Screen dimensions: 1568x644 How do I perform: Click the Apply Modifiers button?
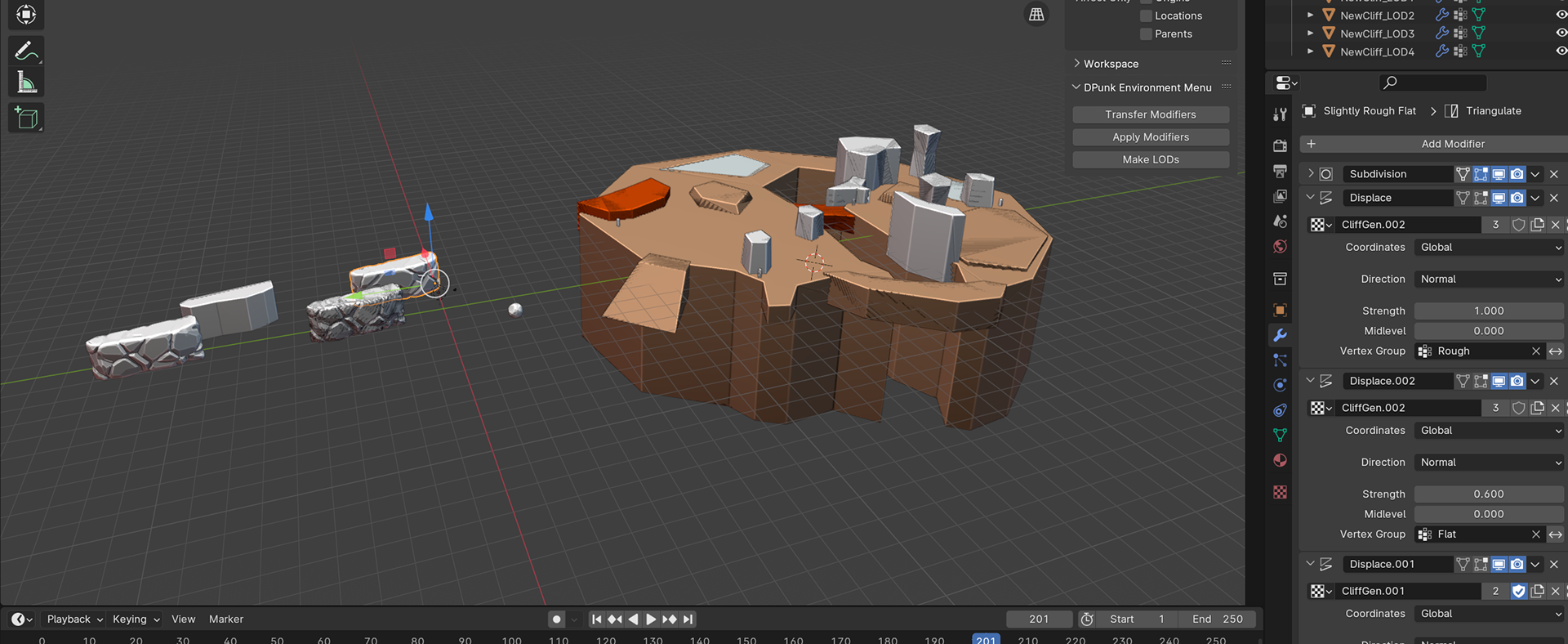pyautogui.click(x=1151, y=137)
